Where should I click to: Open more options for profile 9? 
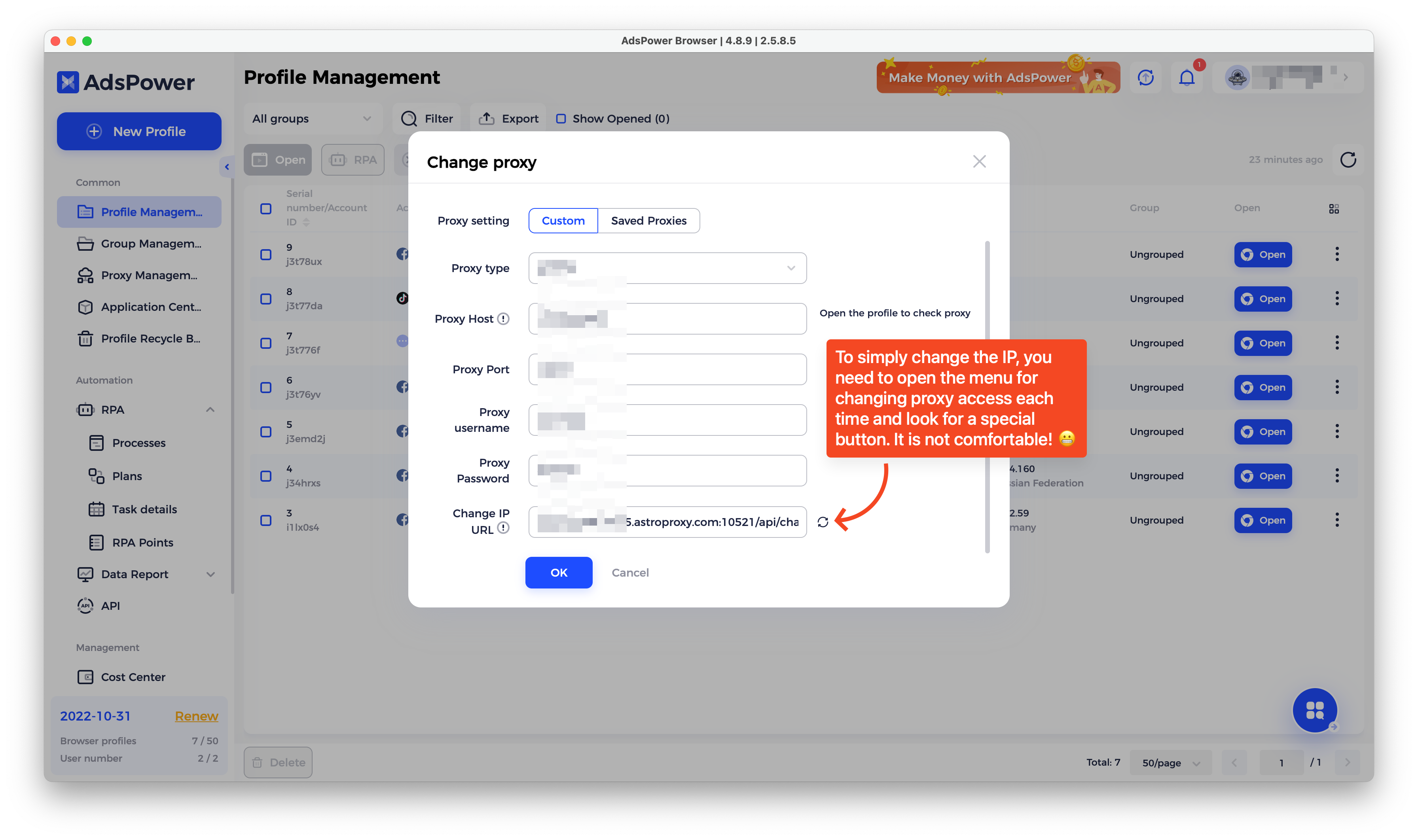[1336, 254]
